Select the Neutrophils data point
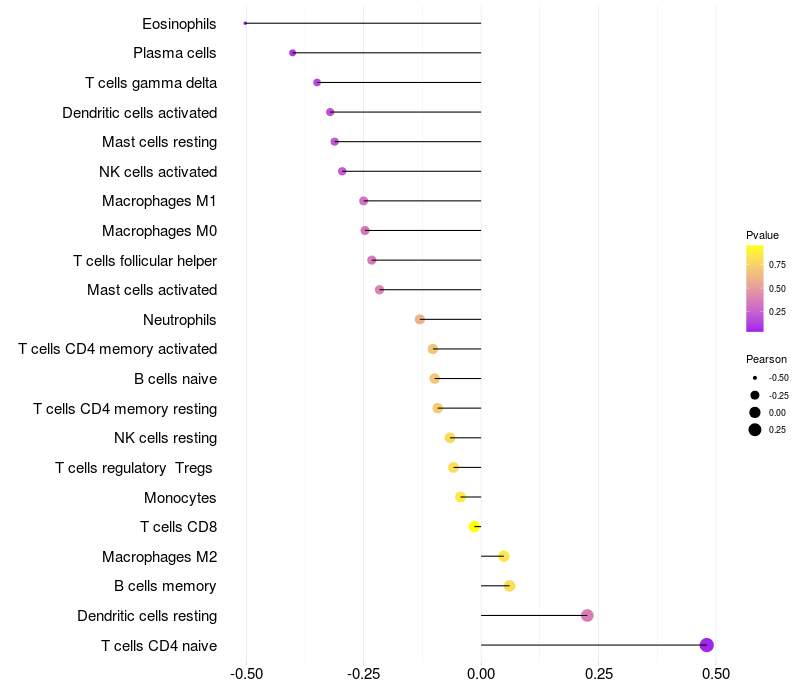Image resolution: width=800 pixels, height=700 pixels. [x=420, y=319]
